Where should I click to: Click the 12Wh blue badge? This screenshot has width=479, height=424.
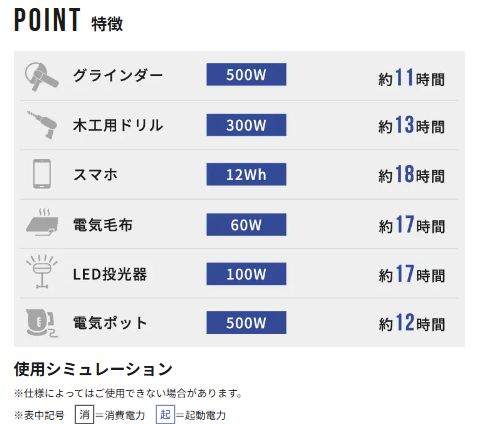(246, 174)
